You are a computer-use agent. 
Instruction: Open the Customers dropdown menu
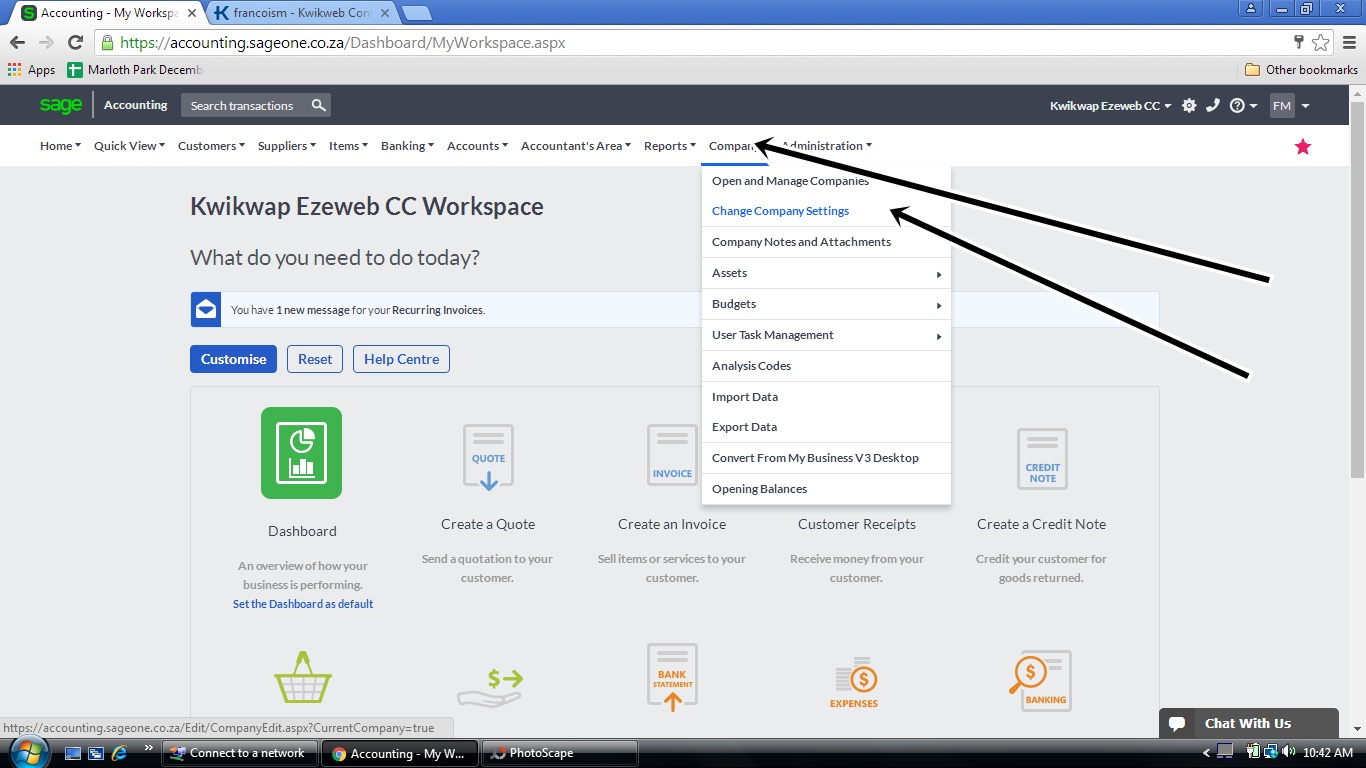click(x=211, y=146)
